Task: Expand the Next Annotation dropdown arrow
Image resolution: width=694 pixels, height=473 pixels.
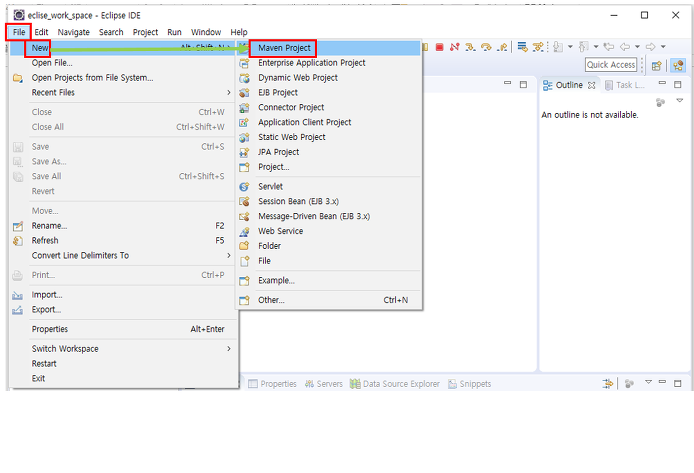Action: point(570,46)
